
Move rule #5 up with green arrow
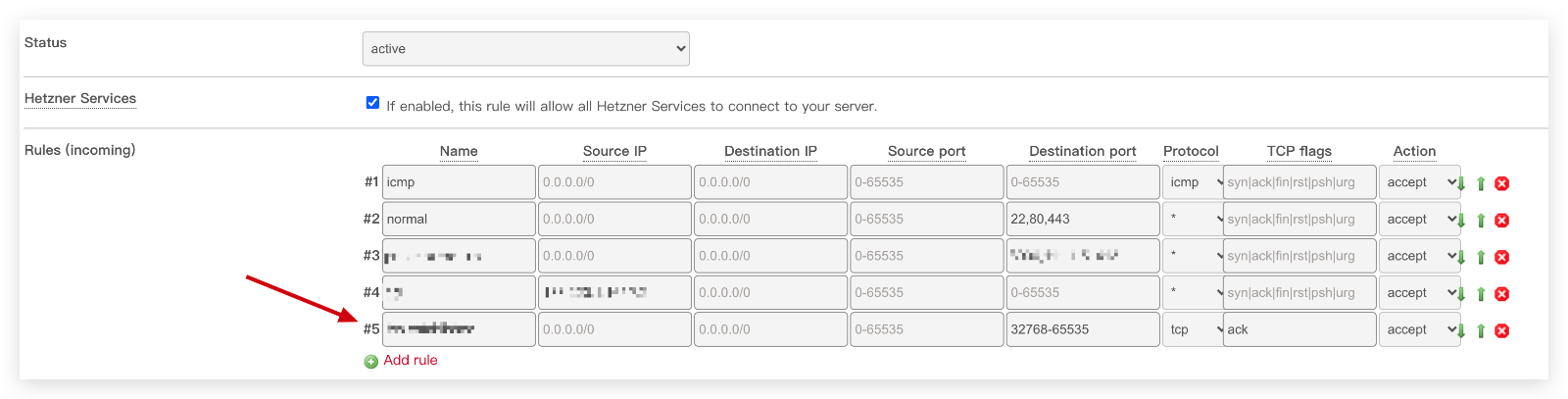click(x=1481, y=331)
